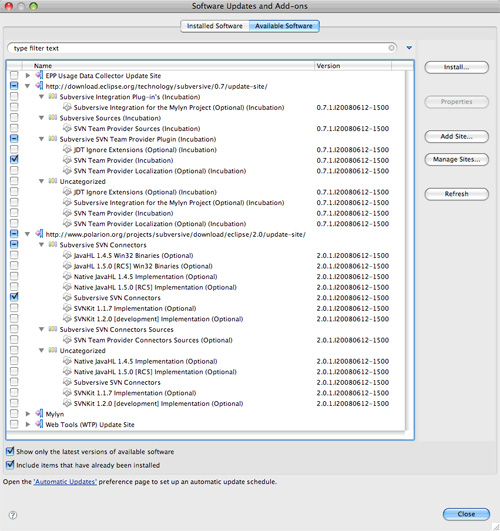
Task: Sort by the Version column header
Action: click(x=353, y=66)
